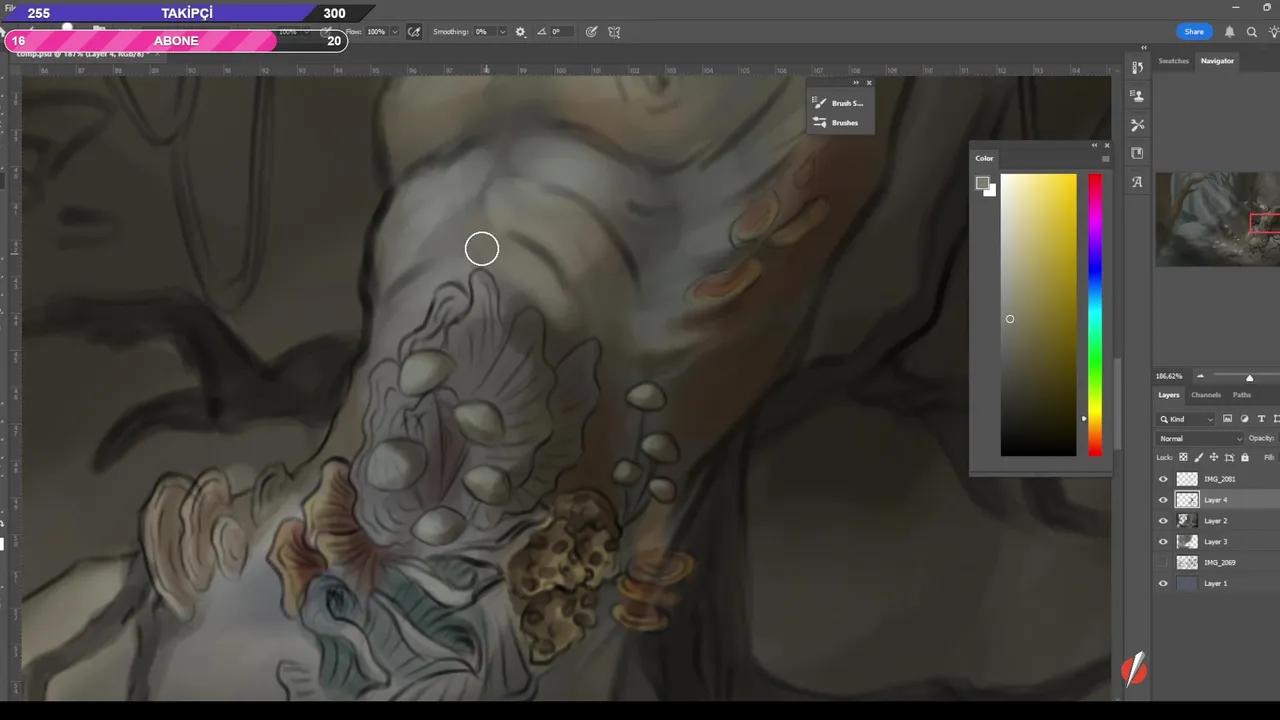Open the Glyphs panel icon
The width and height of the screenshot is (1280, 720).
tap(1137, 182)
